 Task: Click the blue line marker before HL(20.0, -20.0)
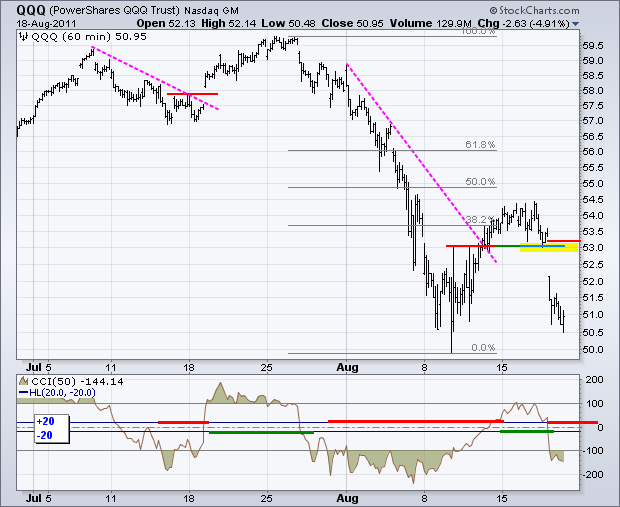24,393
